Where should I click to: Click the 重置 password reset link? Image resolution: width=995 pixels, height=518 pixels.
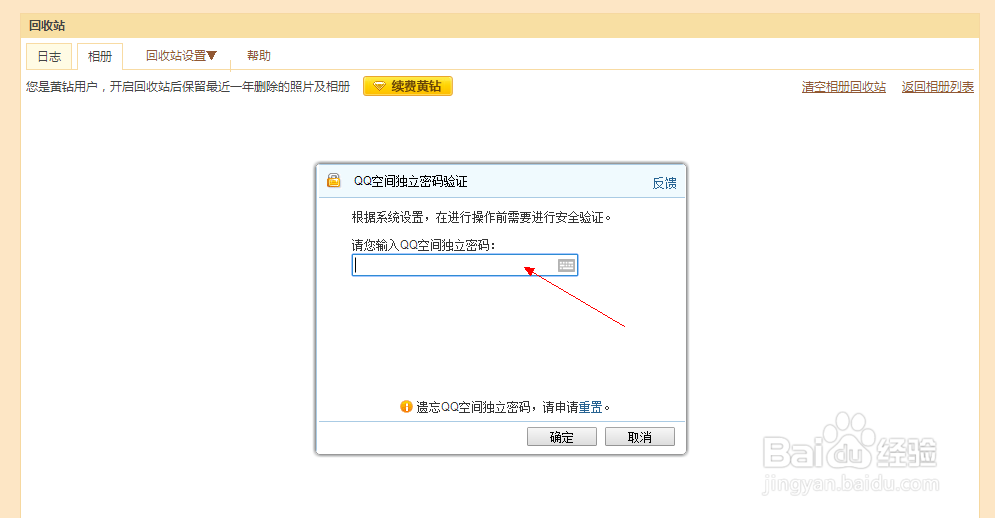click(x=590, y=407)
